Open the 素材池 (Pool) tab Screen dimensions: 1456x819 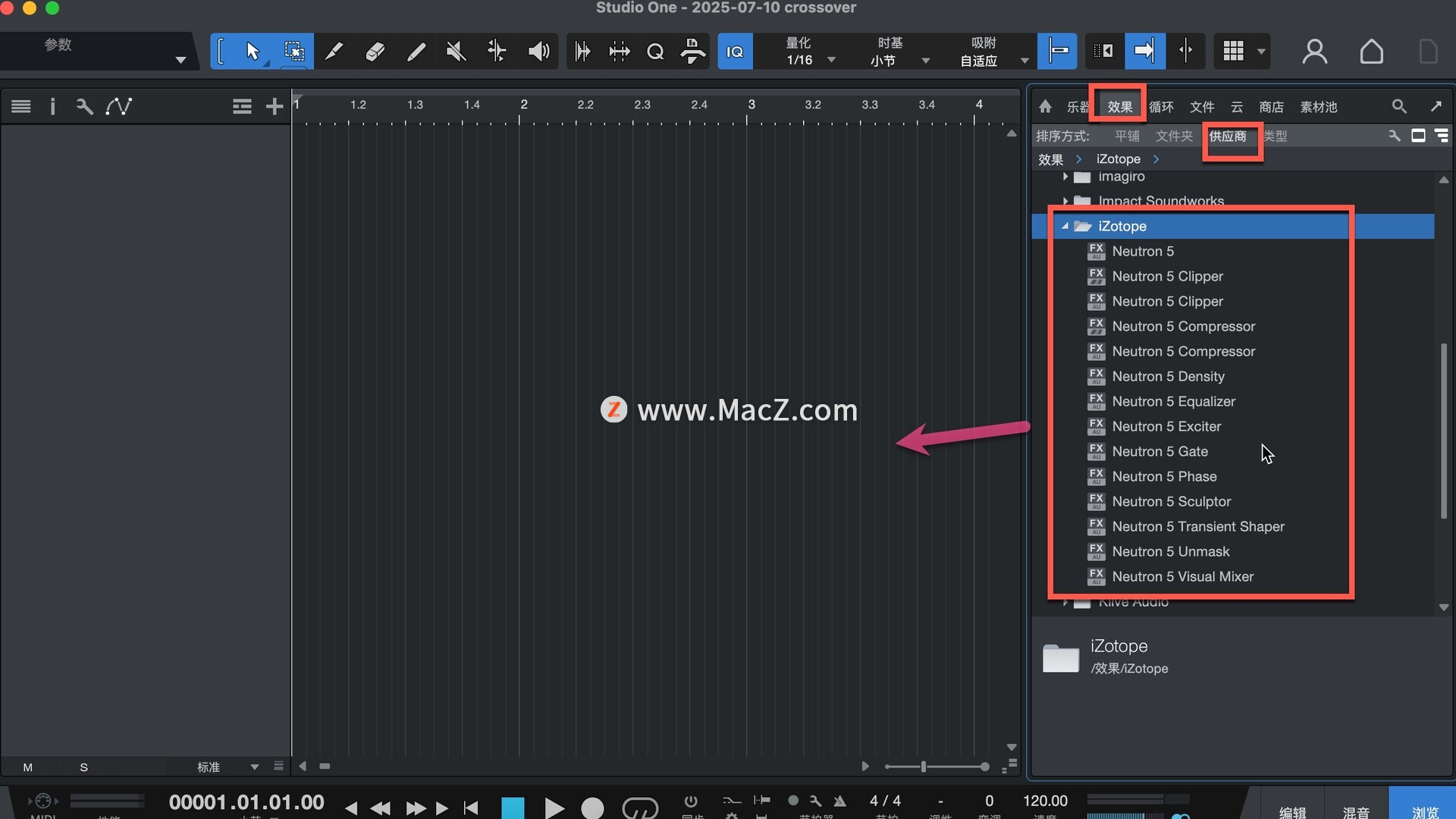pyautogui.click(x=1319, y=107)
